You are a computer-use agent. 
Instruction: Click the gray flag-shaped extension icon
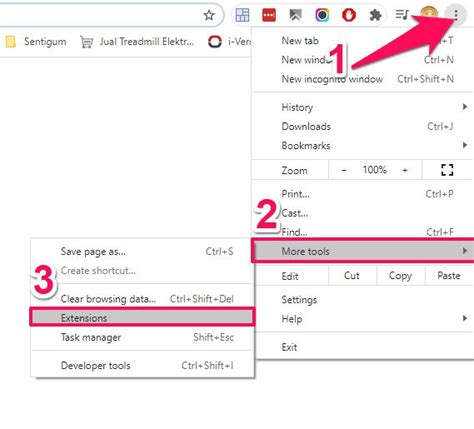click(x=295, y=15)
